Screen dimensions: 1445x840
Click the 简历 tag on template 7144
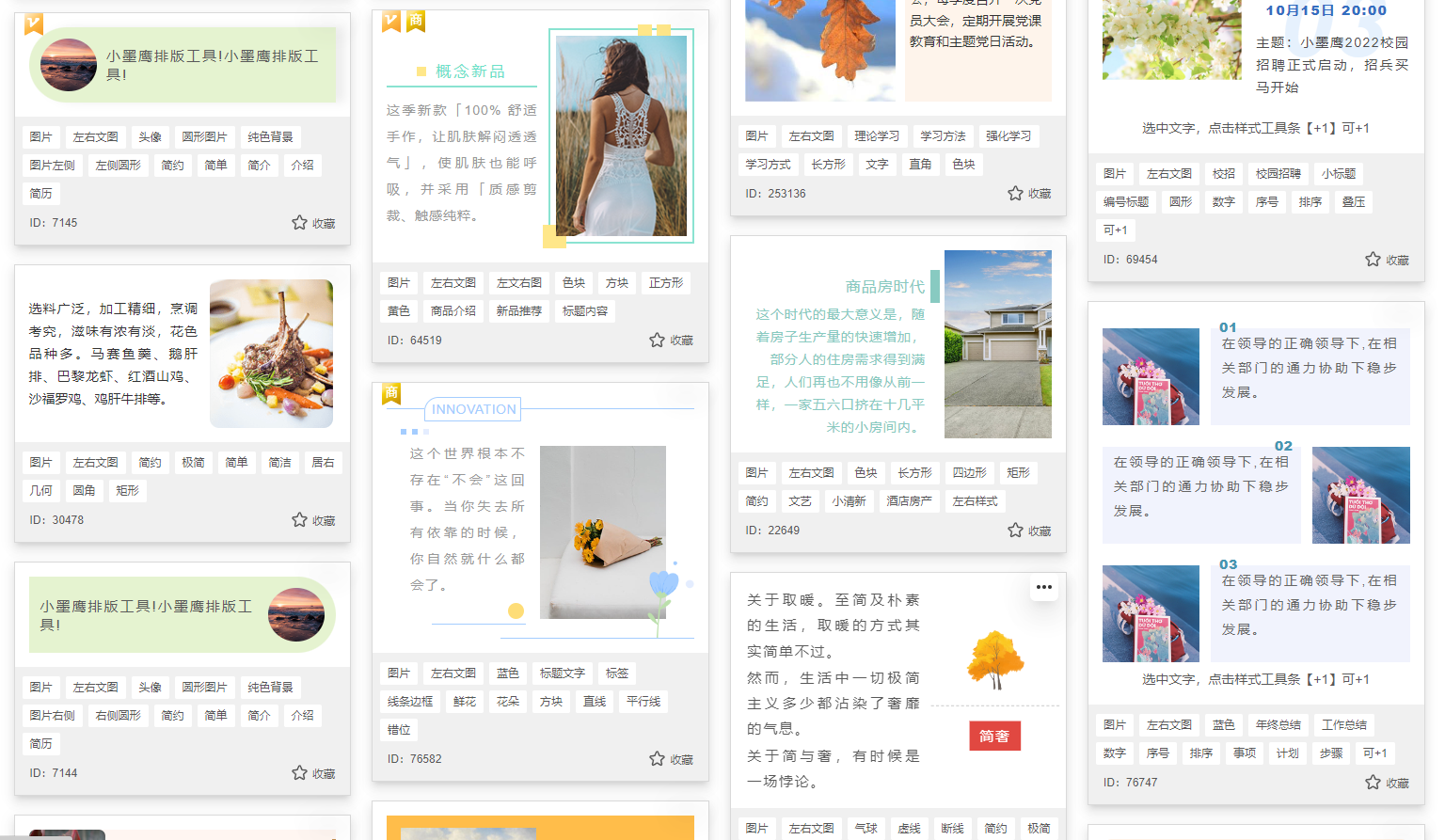pyautogui.click(x=41, y=743)
